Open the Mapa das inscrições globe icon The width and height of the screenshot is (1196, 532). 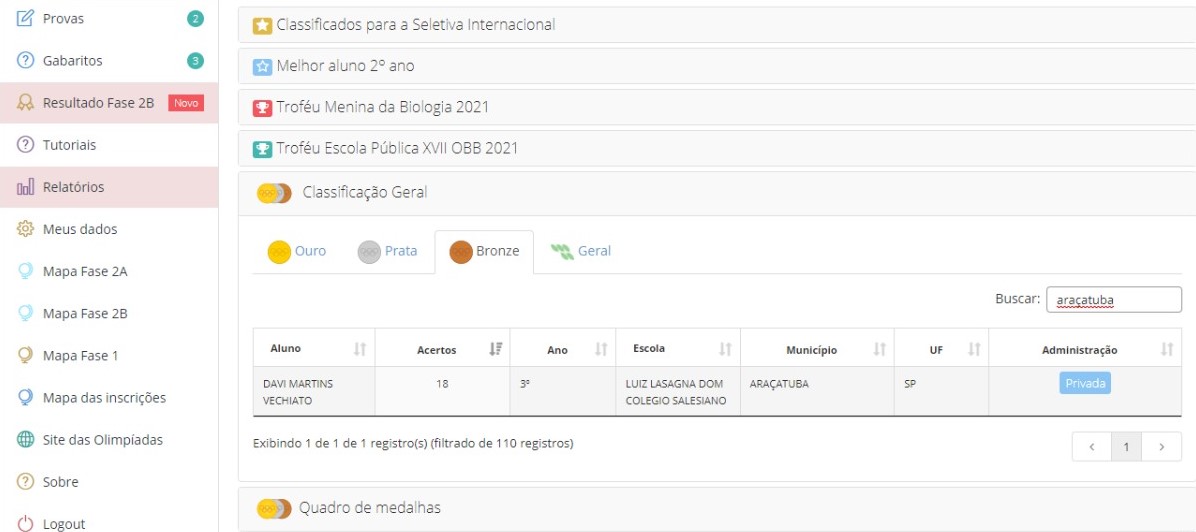click(25, 398)
